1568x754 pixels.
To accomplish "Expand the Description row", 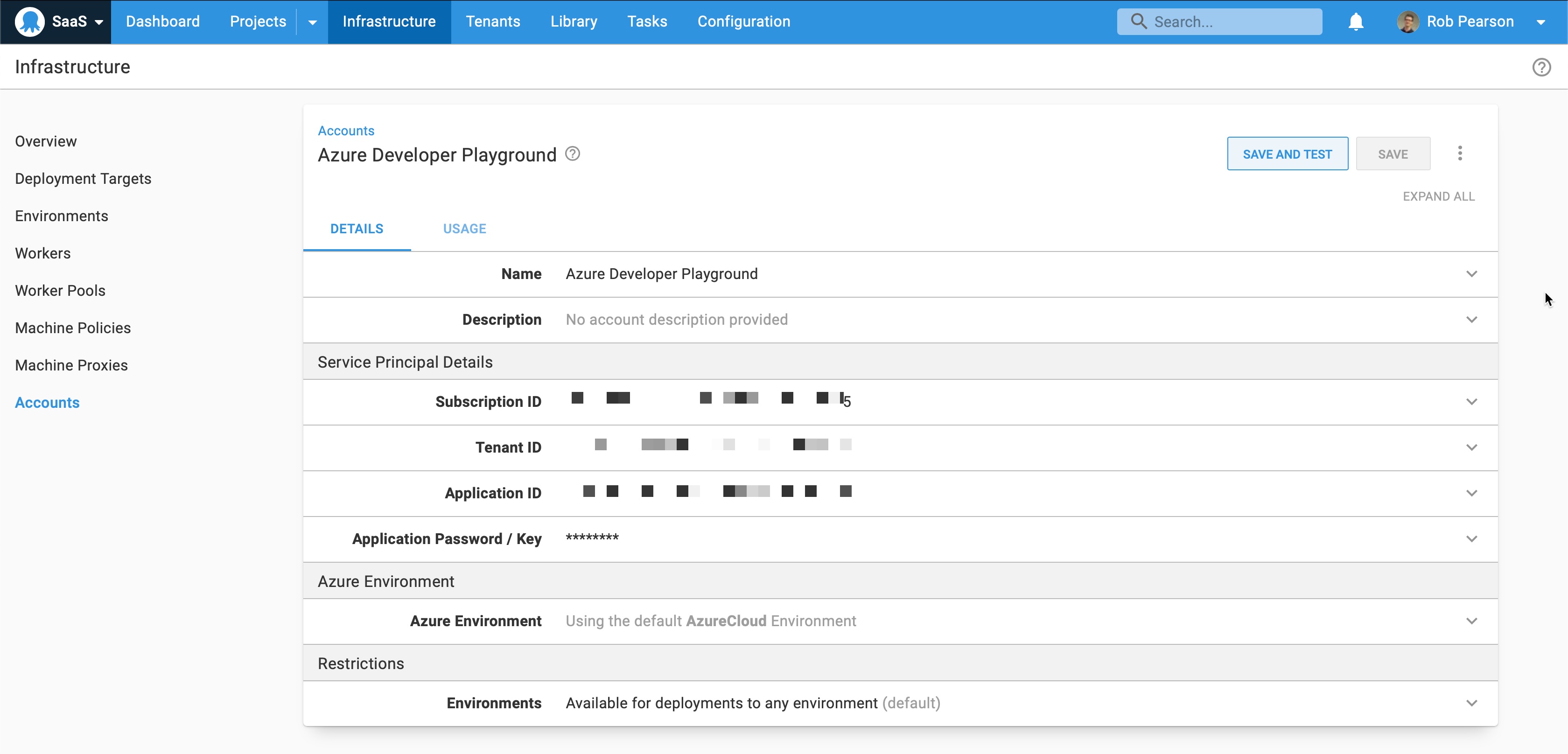I will pyautogui.click(x=1472, y=320).
